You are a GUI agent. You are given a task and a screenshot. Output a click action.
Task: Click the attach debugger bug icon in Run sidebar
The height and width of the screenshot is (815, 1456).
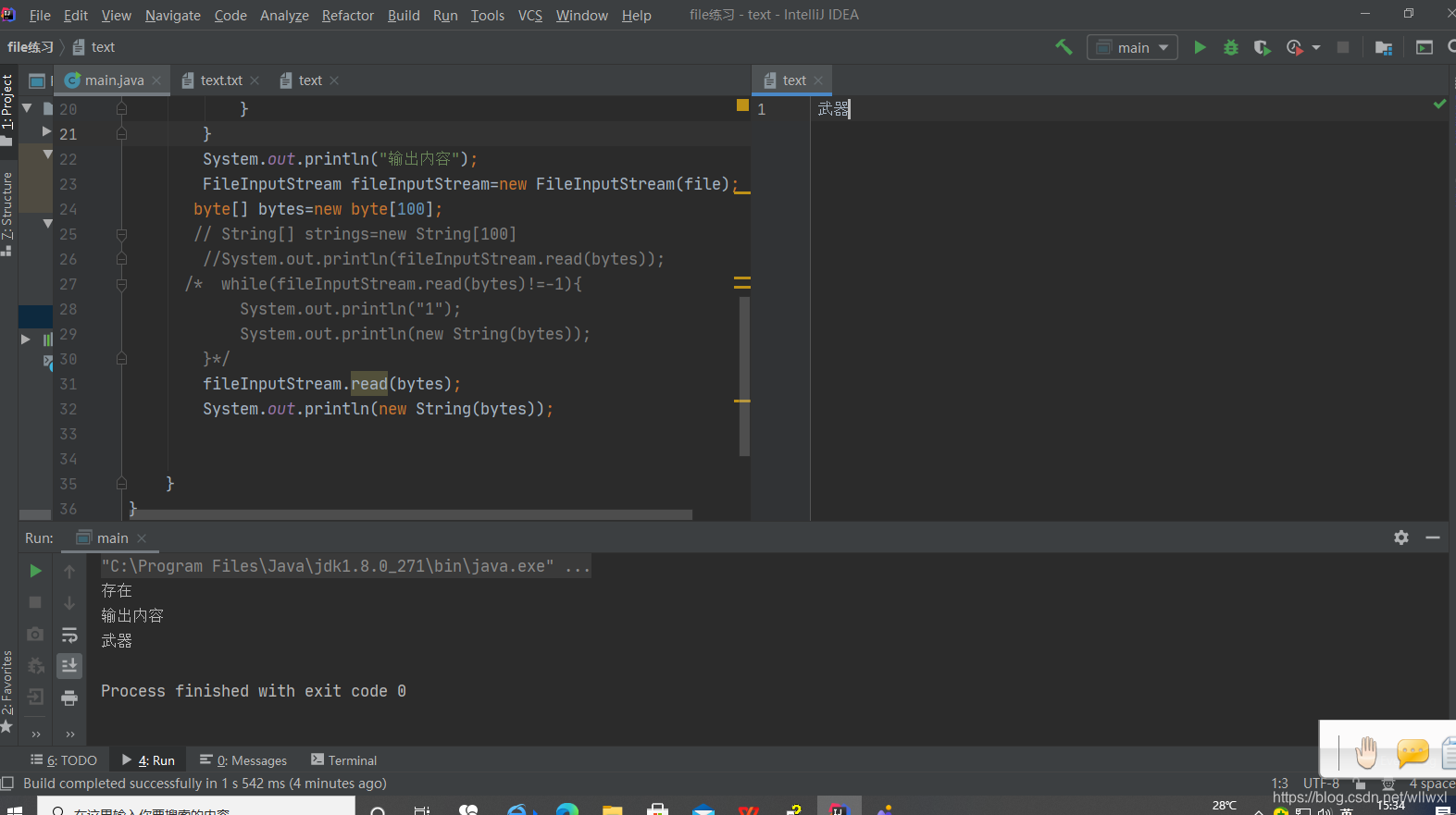[35, 665]
